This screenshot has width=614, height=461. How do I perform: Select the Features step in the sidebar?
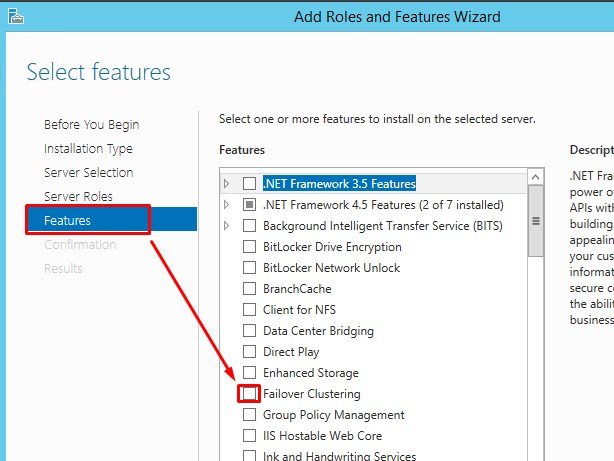[67, 221]
